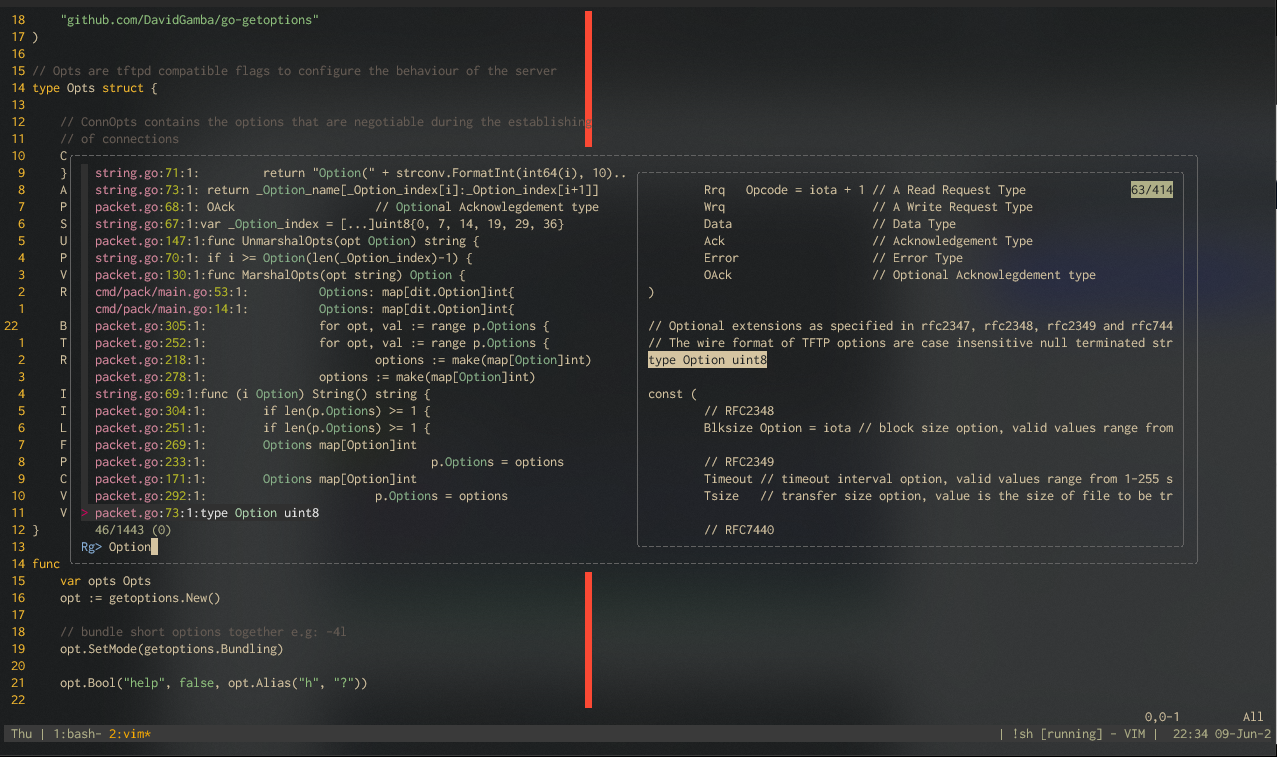Click the 63/414 preview line indicator
This screenshot has width=1277, height=757.
[1152, 190]
